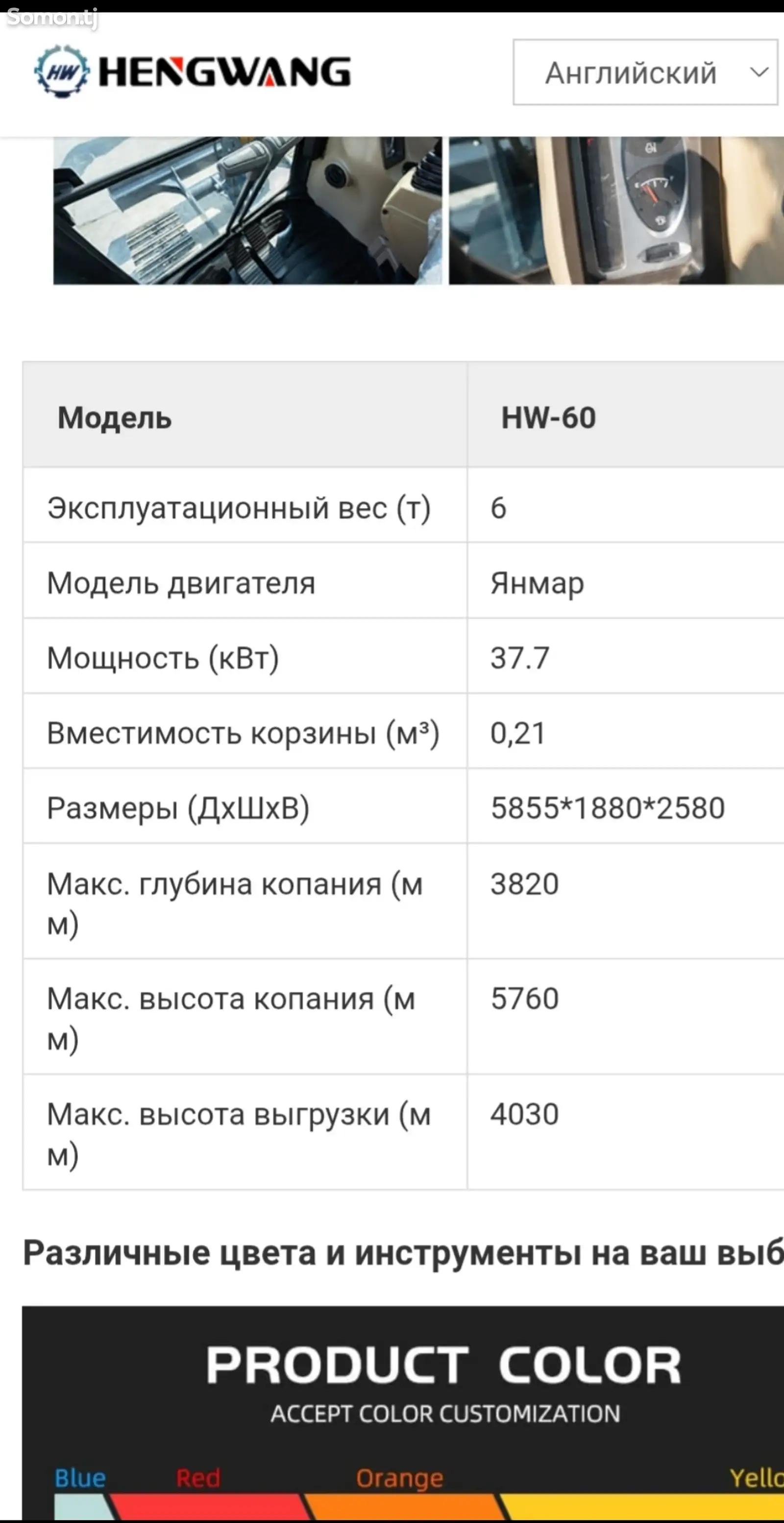
Task: Click the Различные цвета и инструменты heading
Action: click(x=403, y=1251)
